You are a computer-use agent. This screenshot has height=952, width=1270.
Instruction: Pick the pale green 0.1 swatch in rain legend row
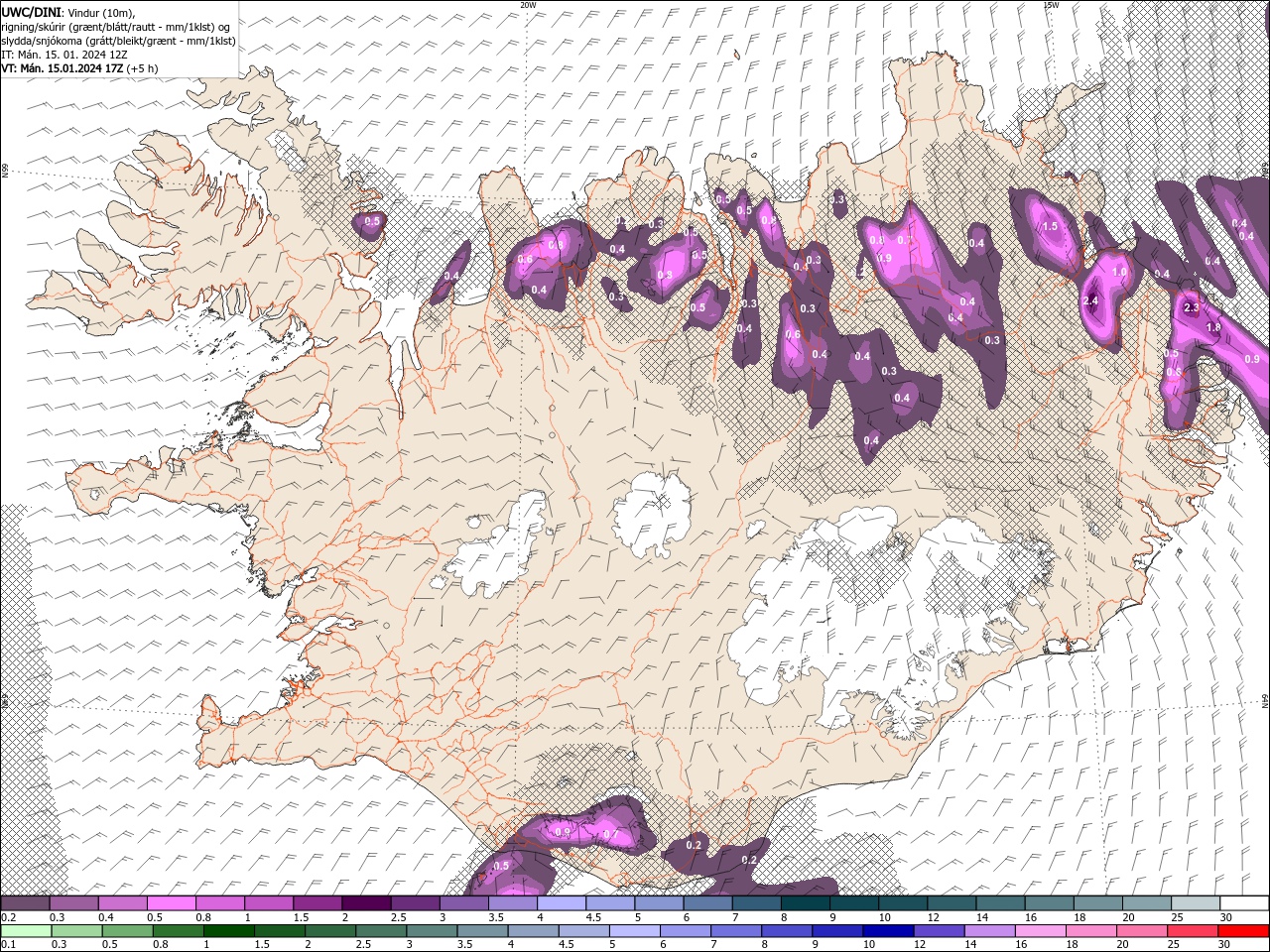click(26, 931)
